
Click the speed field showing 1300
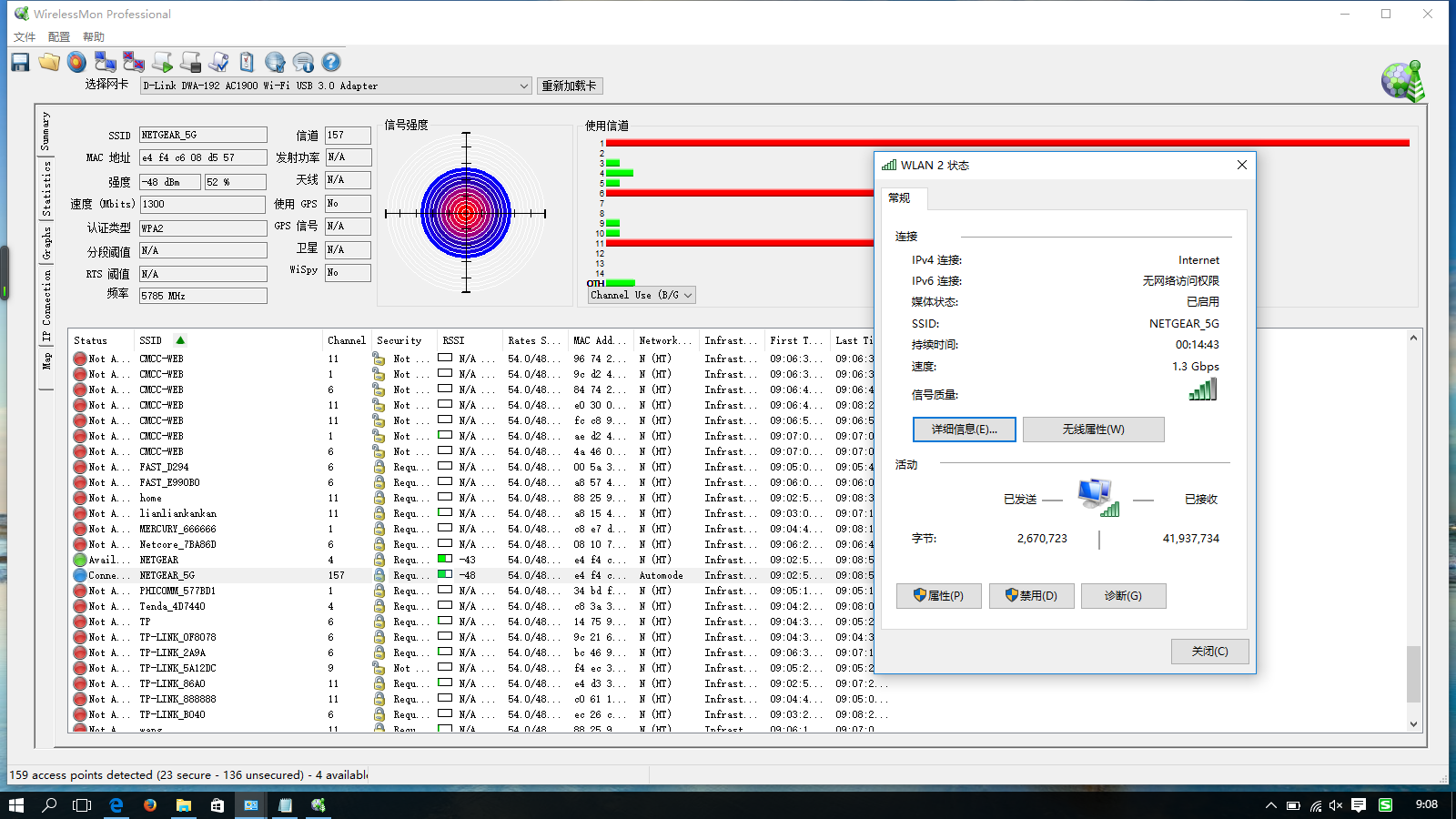(x=202, y=204)
